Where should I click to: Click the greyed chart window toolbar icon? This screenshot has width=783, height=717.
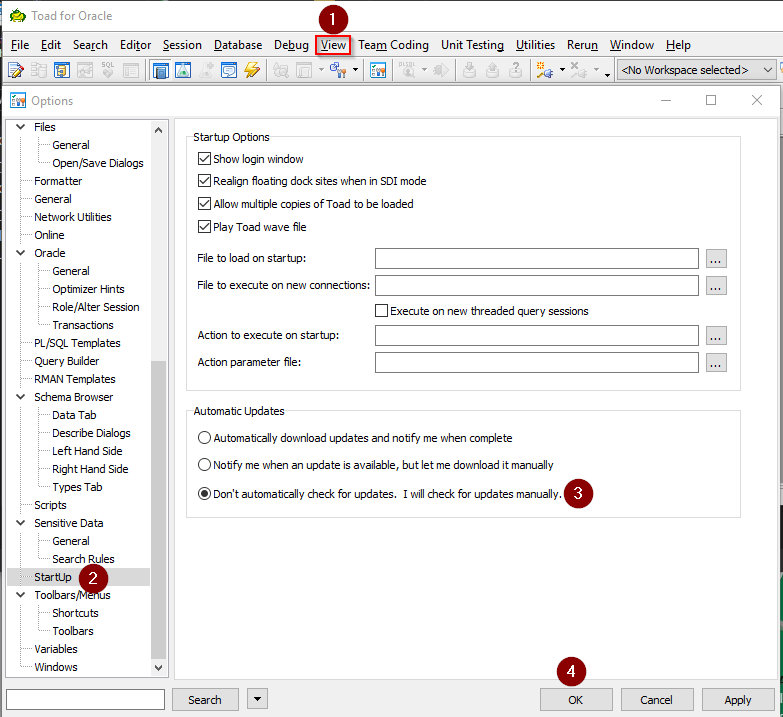click(85, 70)
